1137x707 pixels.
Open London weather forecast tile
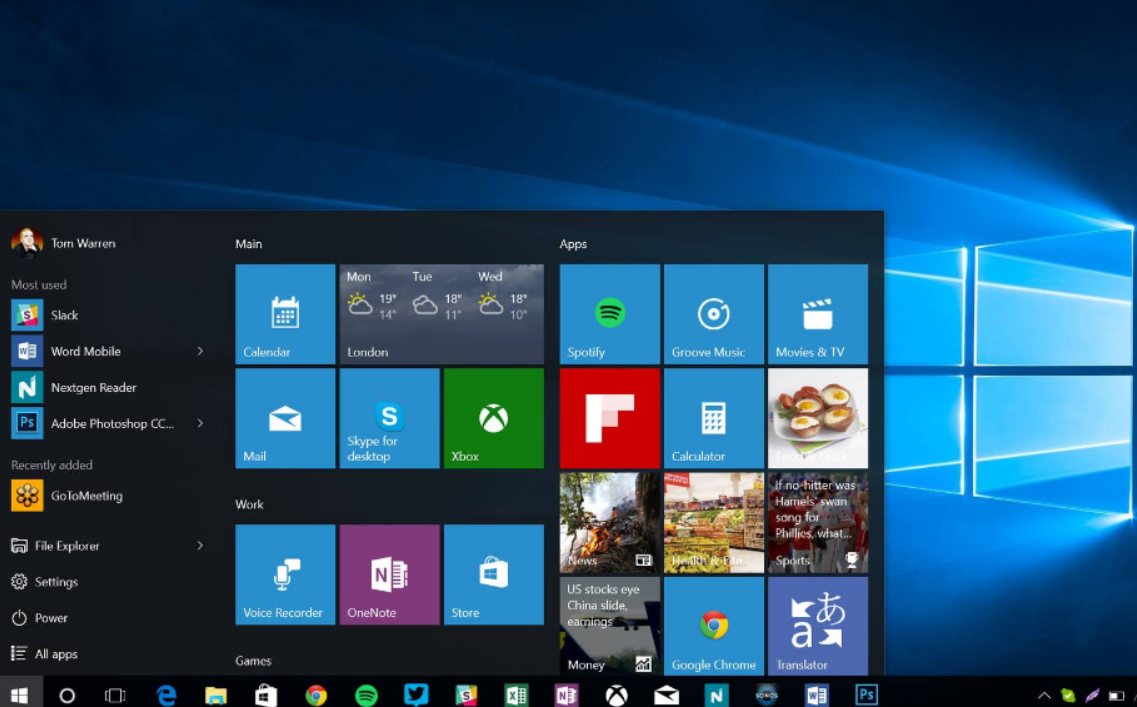point(441,314)
